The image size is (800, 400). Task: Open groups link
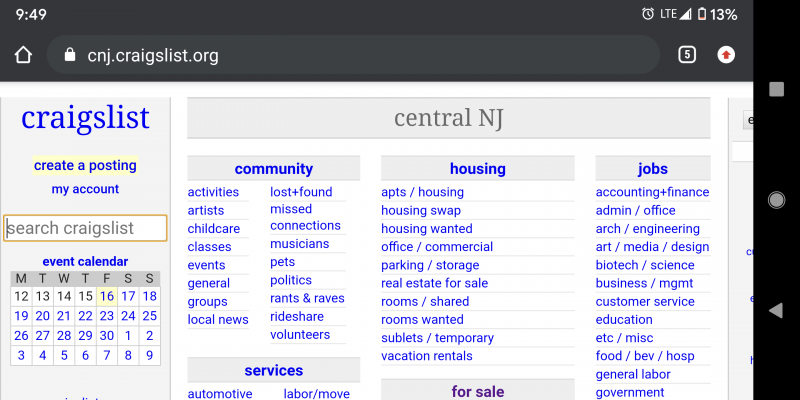coord(207,302)
